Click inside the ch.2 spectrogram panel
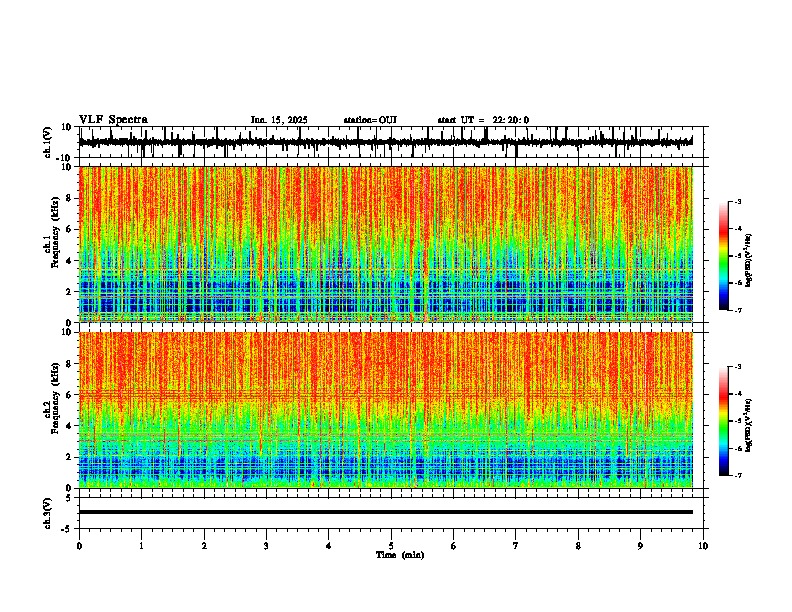Screen dimensions: 792x612 [386, 410]
